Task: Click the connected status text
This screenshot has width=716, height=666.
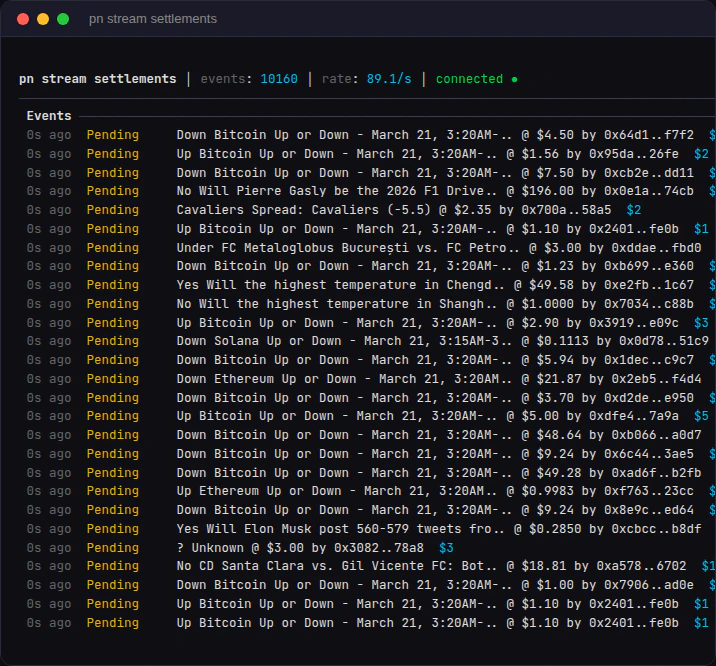Action: pyautogui.click(x=469, y=79)
